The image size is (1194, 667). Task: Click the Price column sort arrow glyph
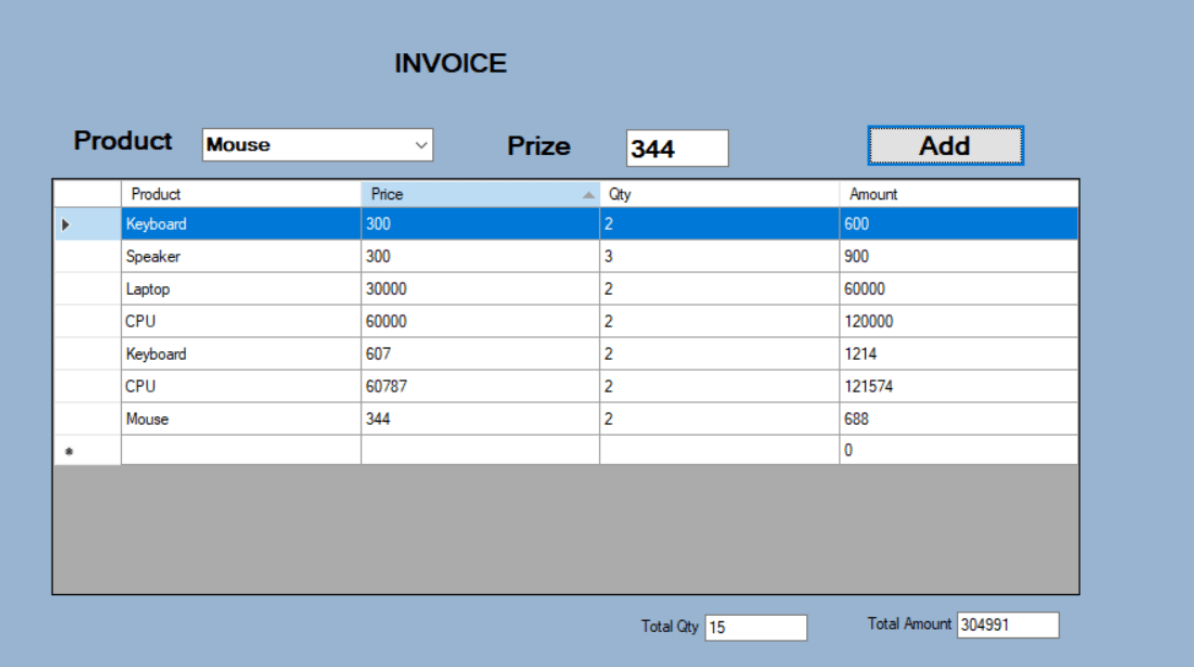point(589,195)
